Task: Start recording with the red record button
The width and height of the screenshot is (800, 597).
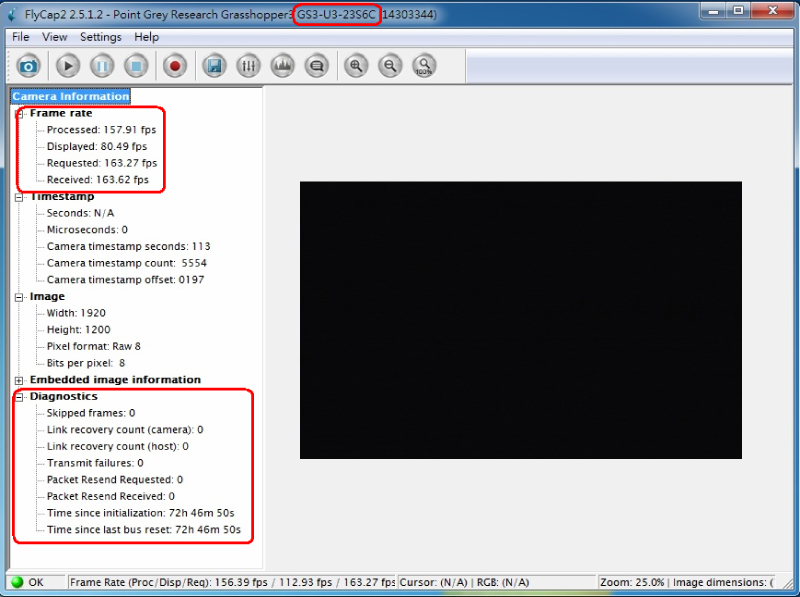Action: point(175,66)
